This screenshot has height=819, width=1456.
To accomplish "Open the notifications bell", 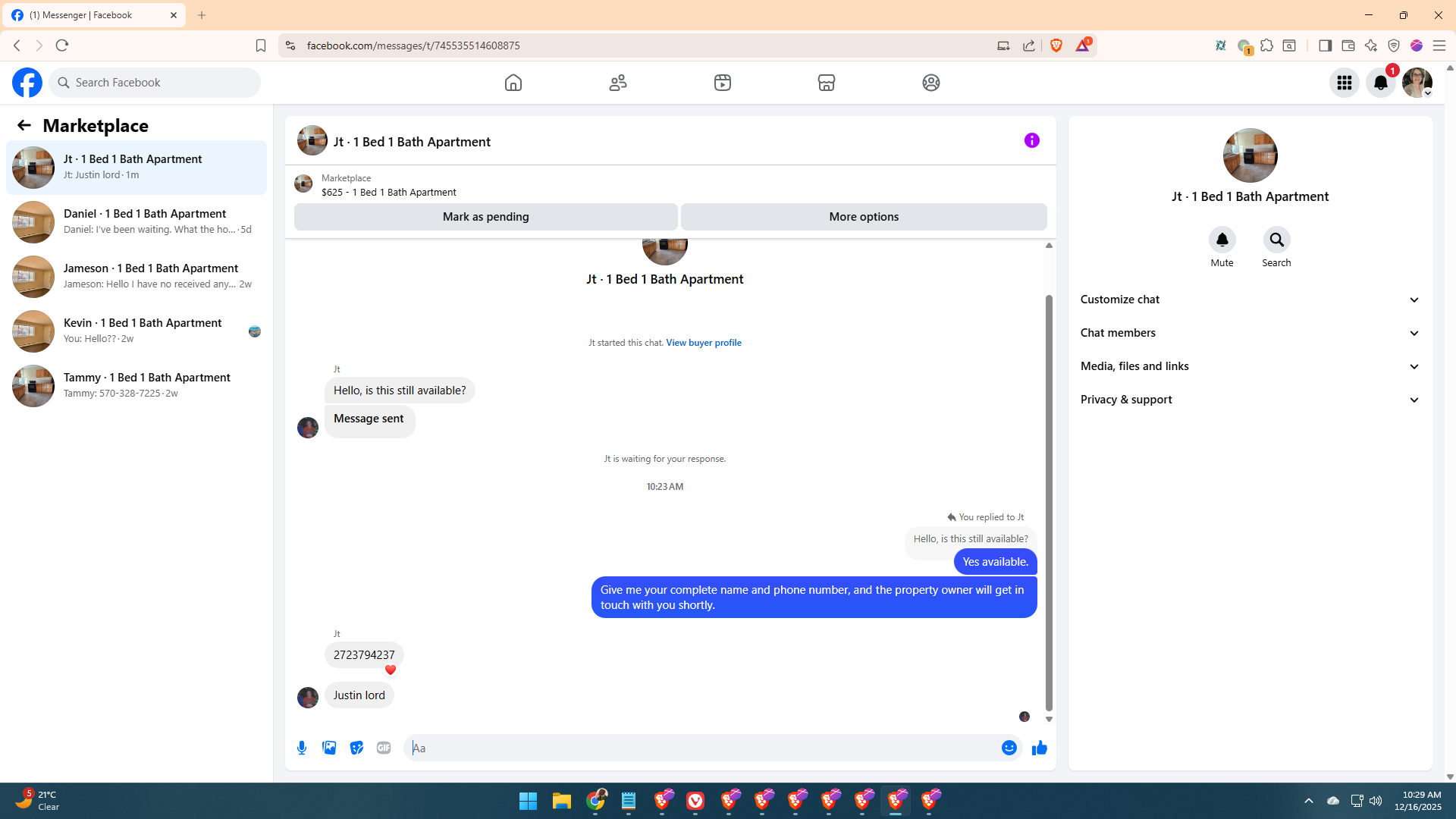I will 1381,83.
